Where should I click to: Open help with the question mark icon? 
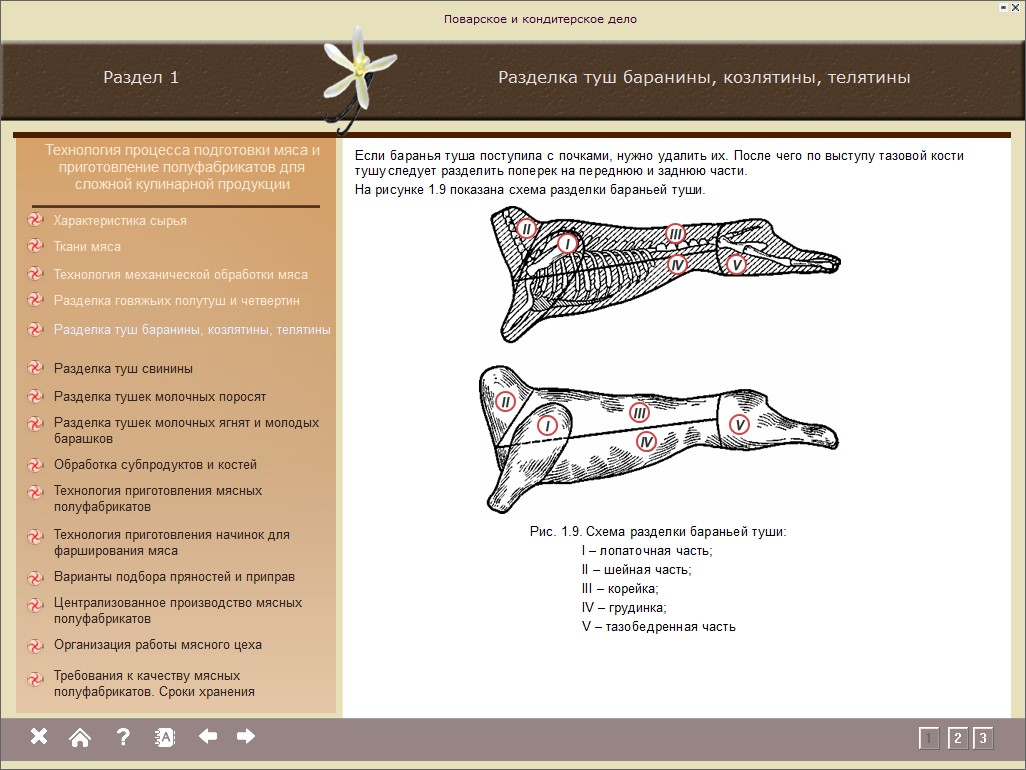[x=123, y=738]
